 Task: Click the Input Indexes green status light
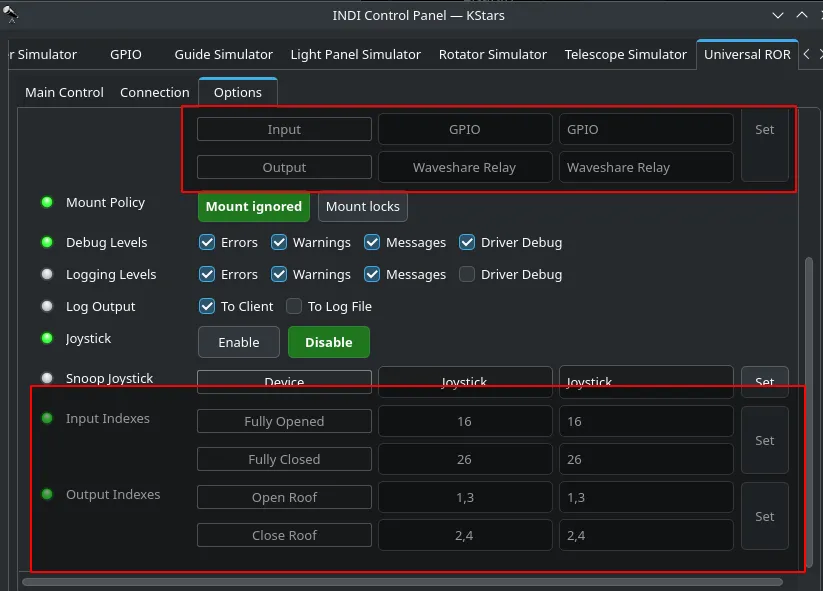point(47,418)
